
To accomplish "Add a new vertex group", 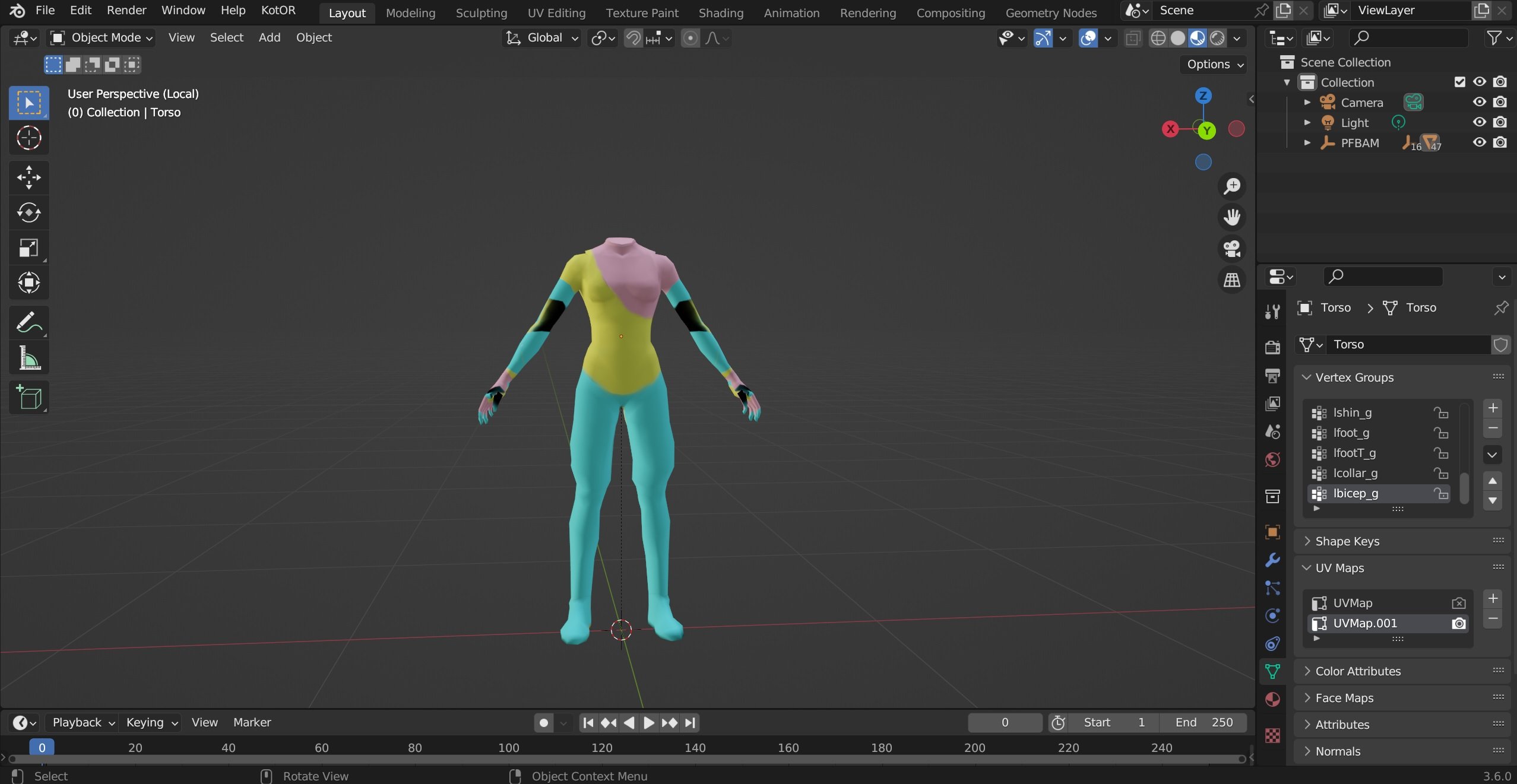I will [x=1492, y=408].
